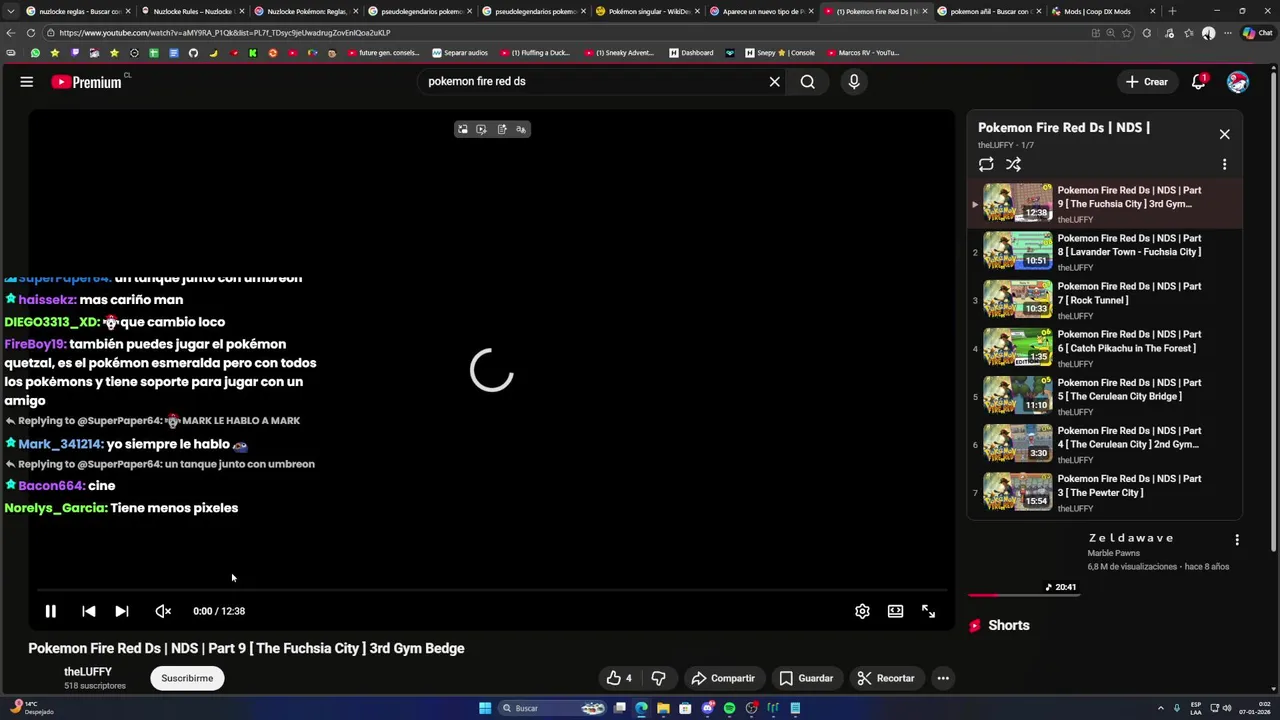The height and width of the screenshot is (720, 1280).
Task: Save video with Guardar button
Action: (806, 678)
